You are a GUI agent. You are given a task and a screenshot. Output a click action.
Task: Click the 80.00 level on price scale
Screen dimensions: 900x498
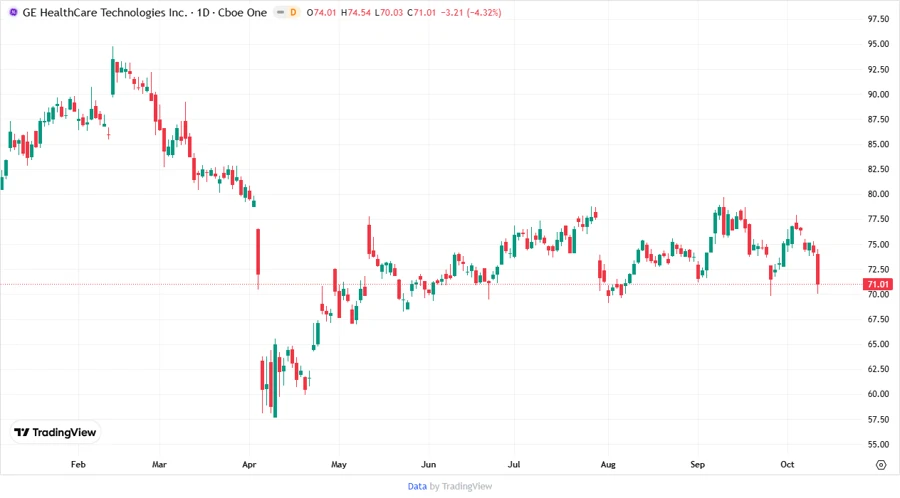(x=879, y=194)
